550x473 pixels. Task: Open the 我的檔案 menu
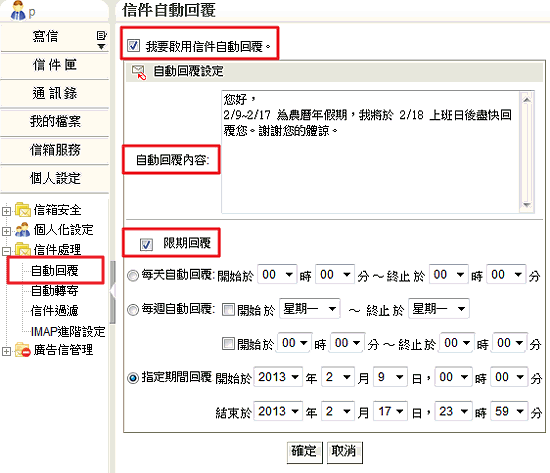pos(55,122)
